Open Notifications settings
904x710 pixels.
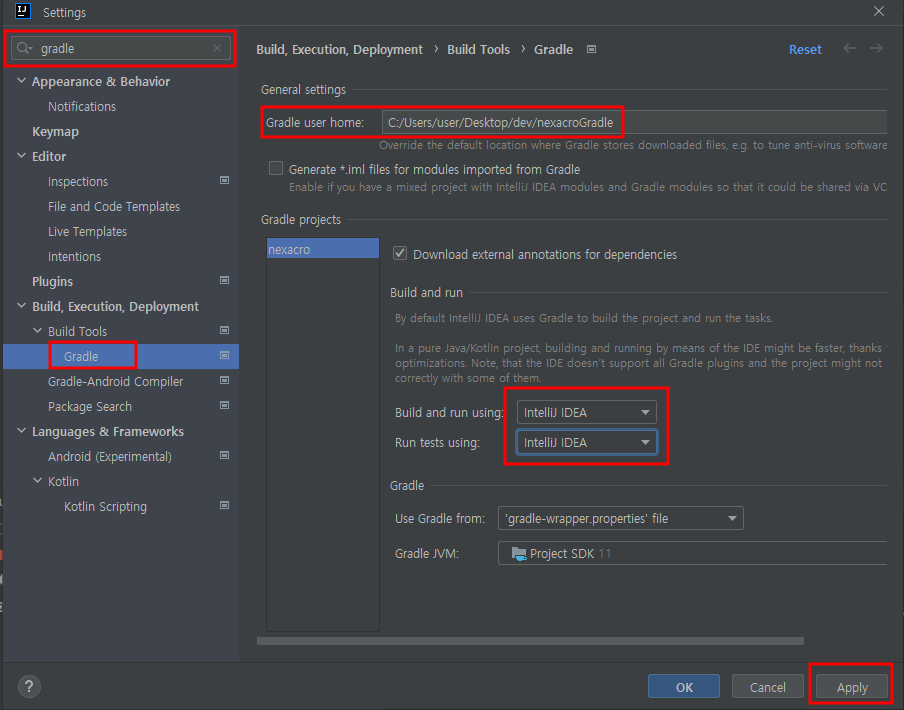tap(82, 107)
